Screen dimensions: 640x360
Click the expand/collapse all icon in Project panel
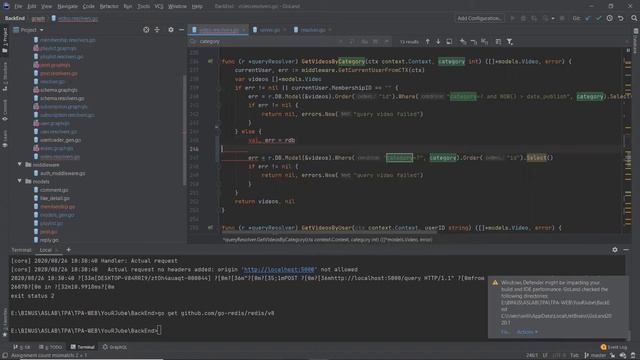[157, 30]
